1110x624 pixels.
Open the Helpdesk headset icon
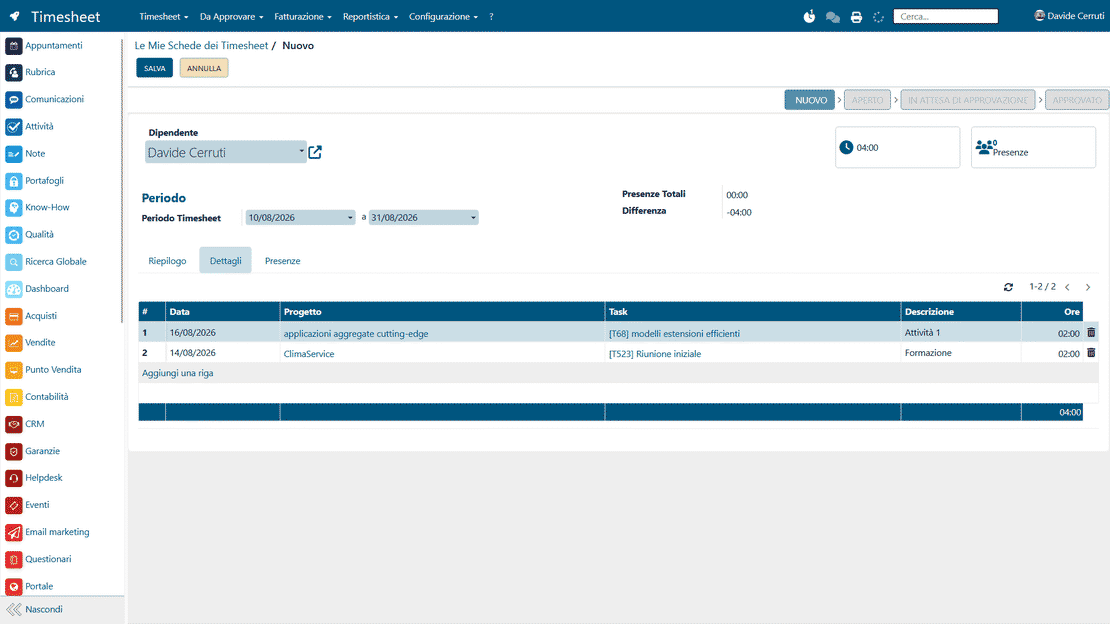tap(13, 479)
